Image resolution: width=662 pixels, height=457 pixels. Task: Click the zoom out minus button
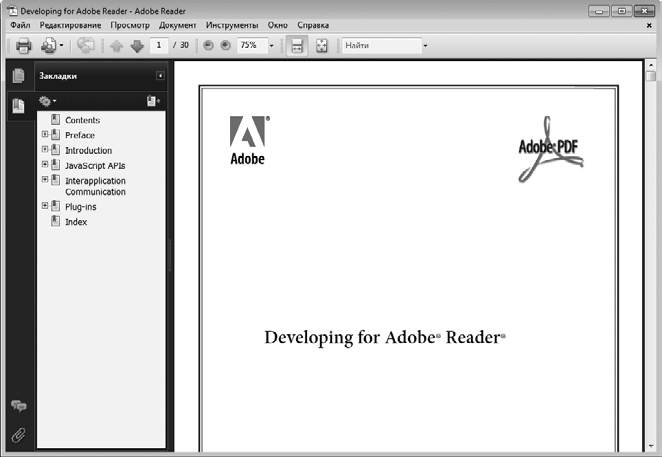click(208, 46)
